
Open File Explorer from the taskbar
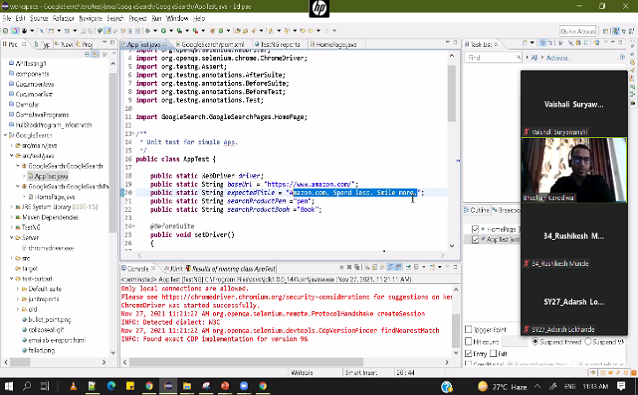click(x=187, y=386)
